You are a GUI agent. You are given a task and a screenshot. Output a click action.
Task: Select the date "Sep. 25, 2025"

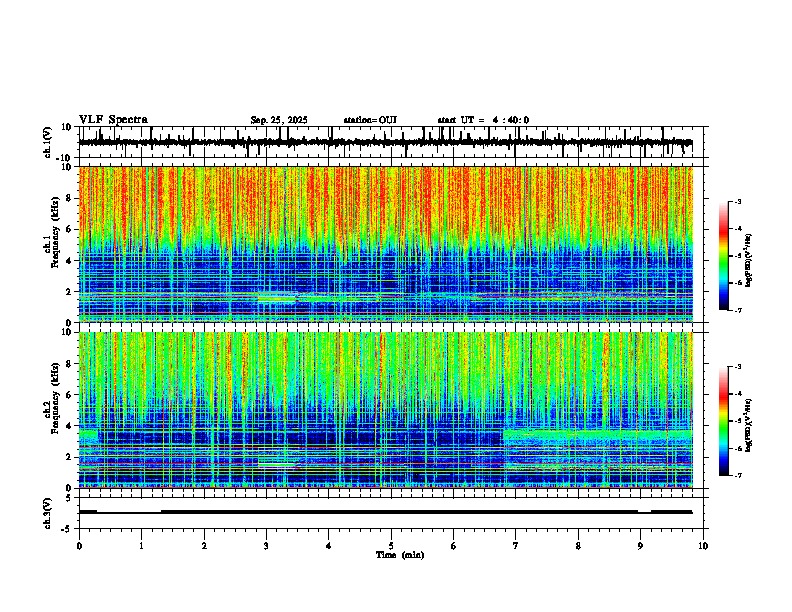[279, 120]
